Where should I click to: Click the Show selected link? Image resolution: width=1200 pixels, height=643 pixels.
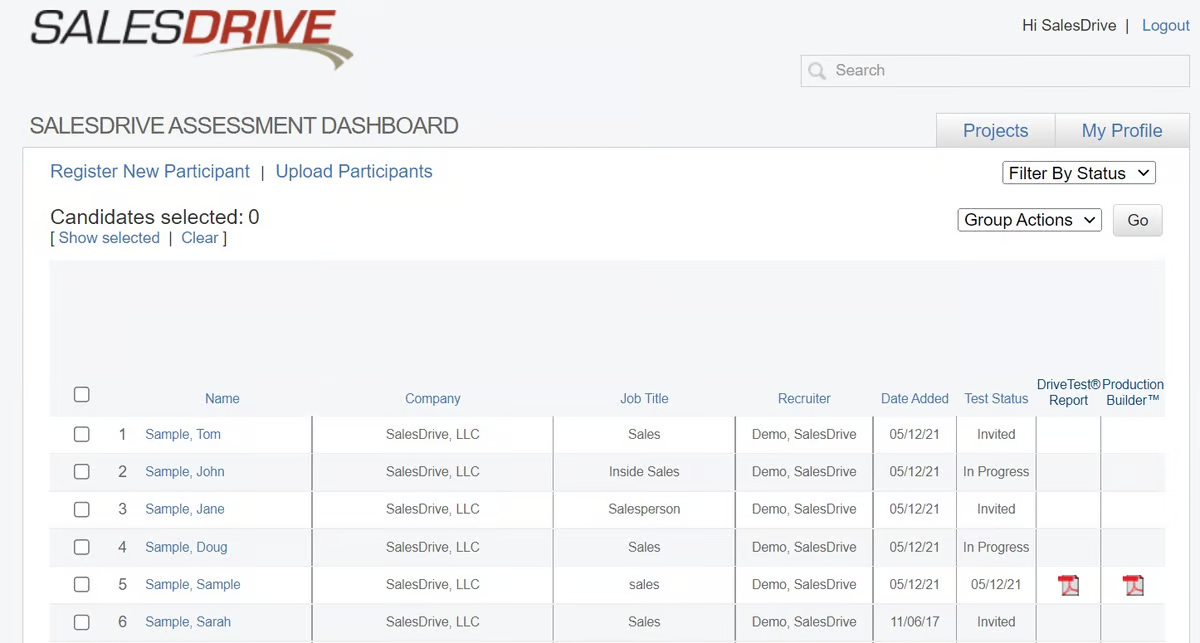coord(108,237)
